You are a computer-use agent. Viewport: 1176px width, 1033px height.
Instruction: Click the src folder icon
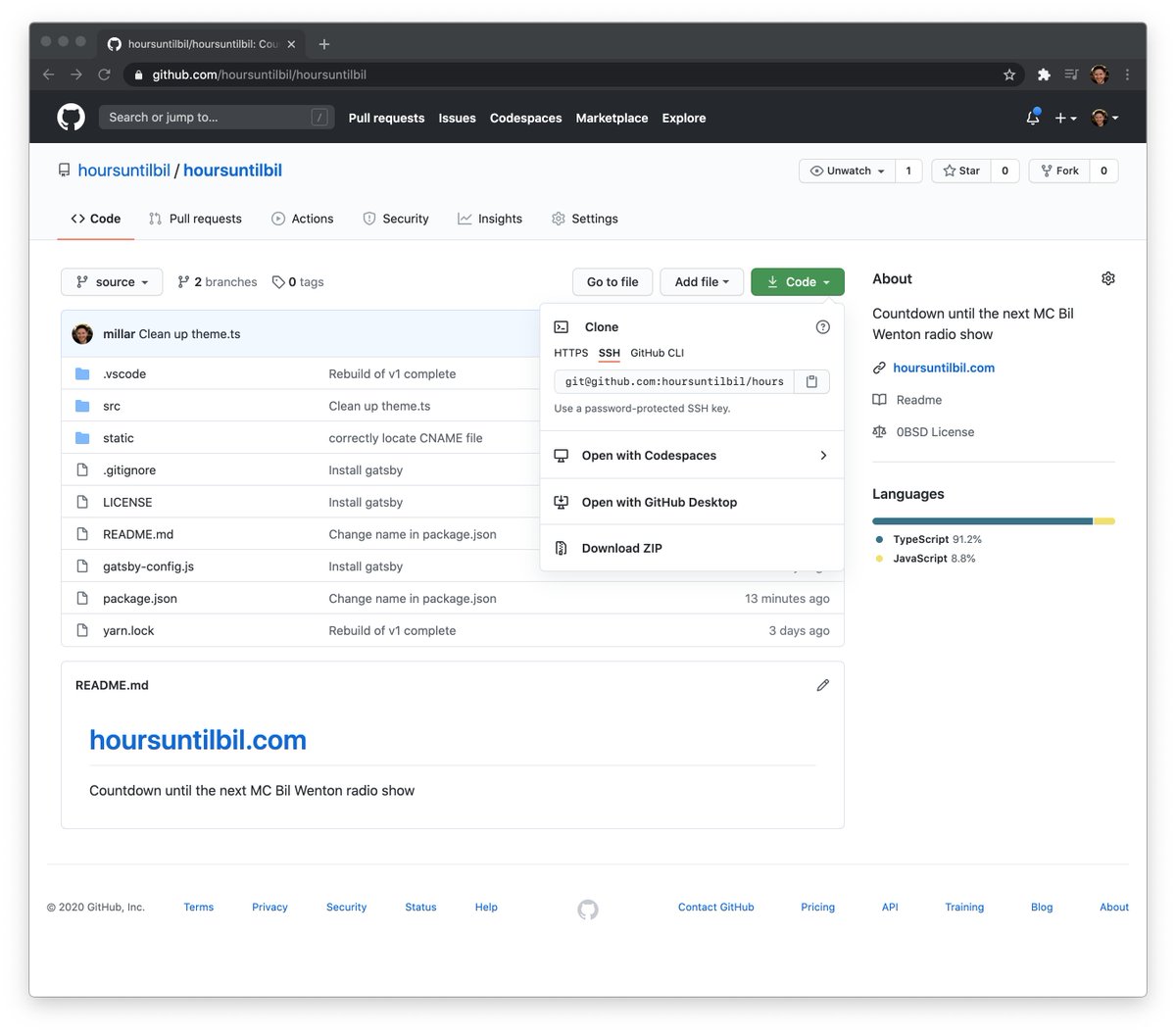tap(82, 406)
